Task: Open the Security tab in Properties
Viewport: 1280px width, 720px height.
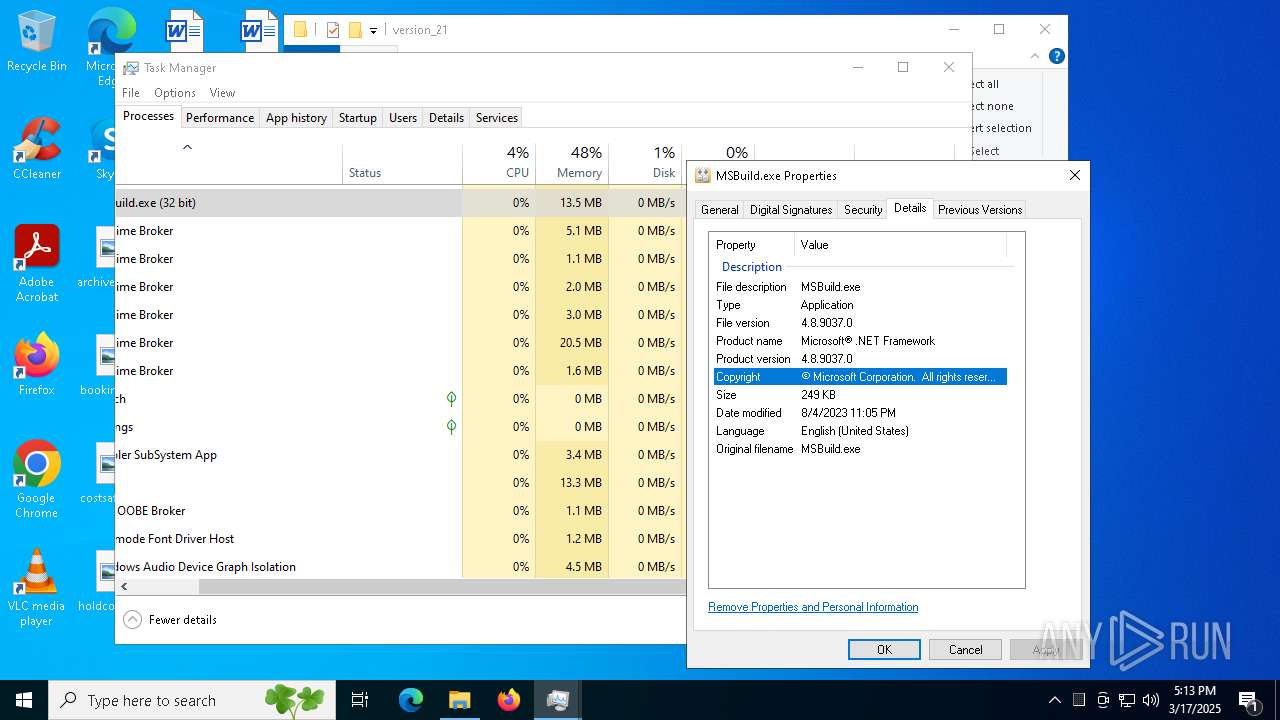Action: pos(863,210)
